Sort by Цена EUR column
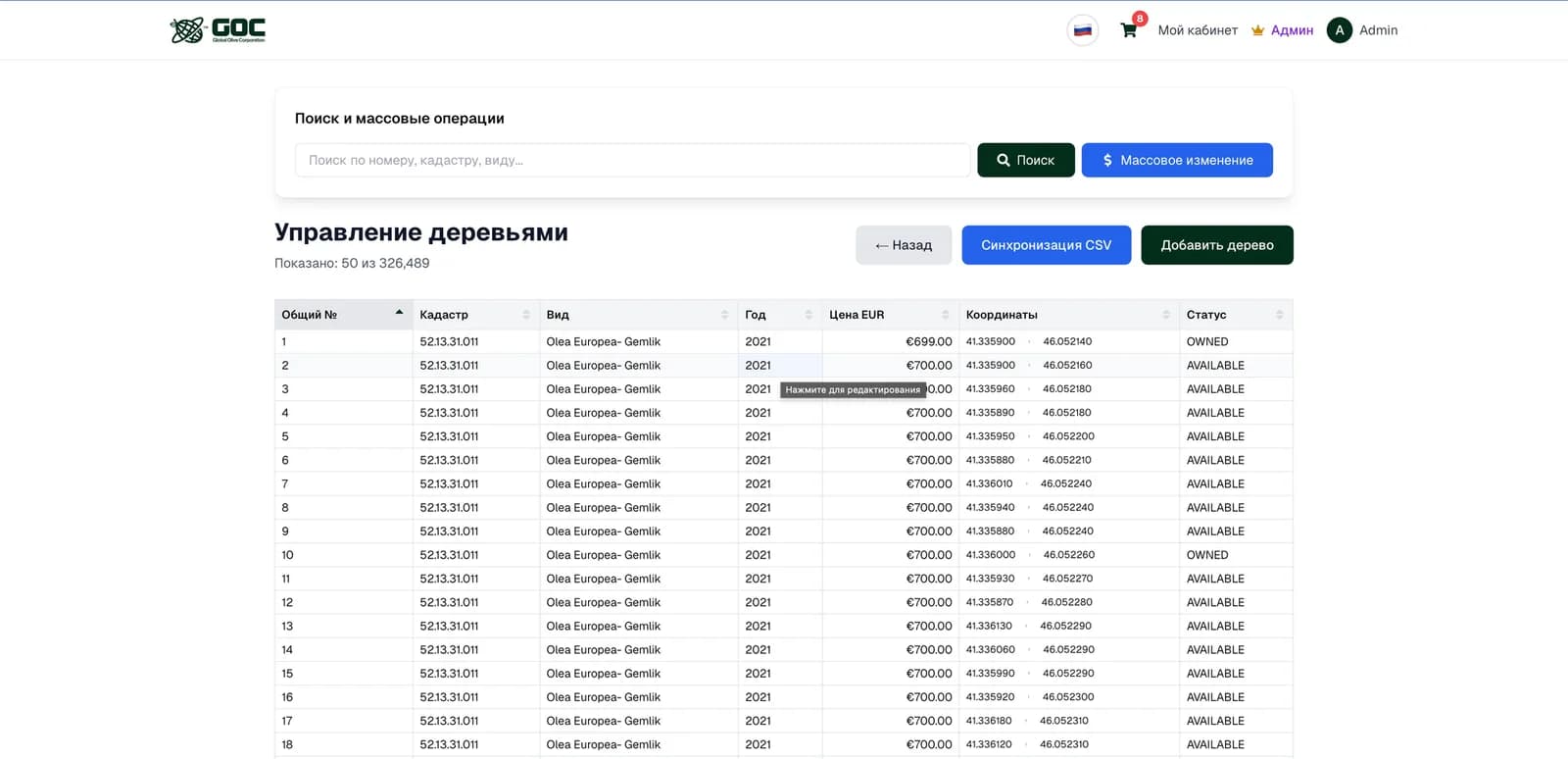The image size is (1568, 759). tap(890, 315)
